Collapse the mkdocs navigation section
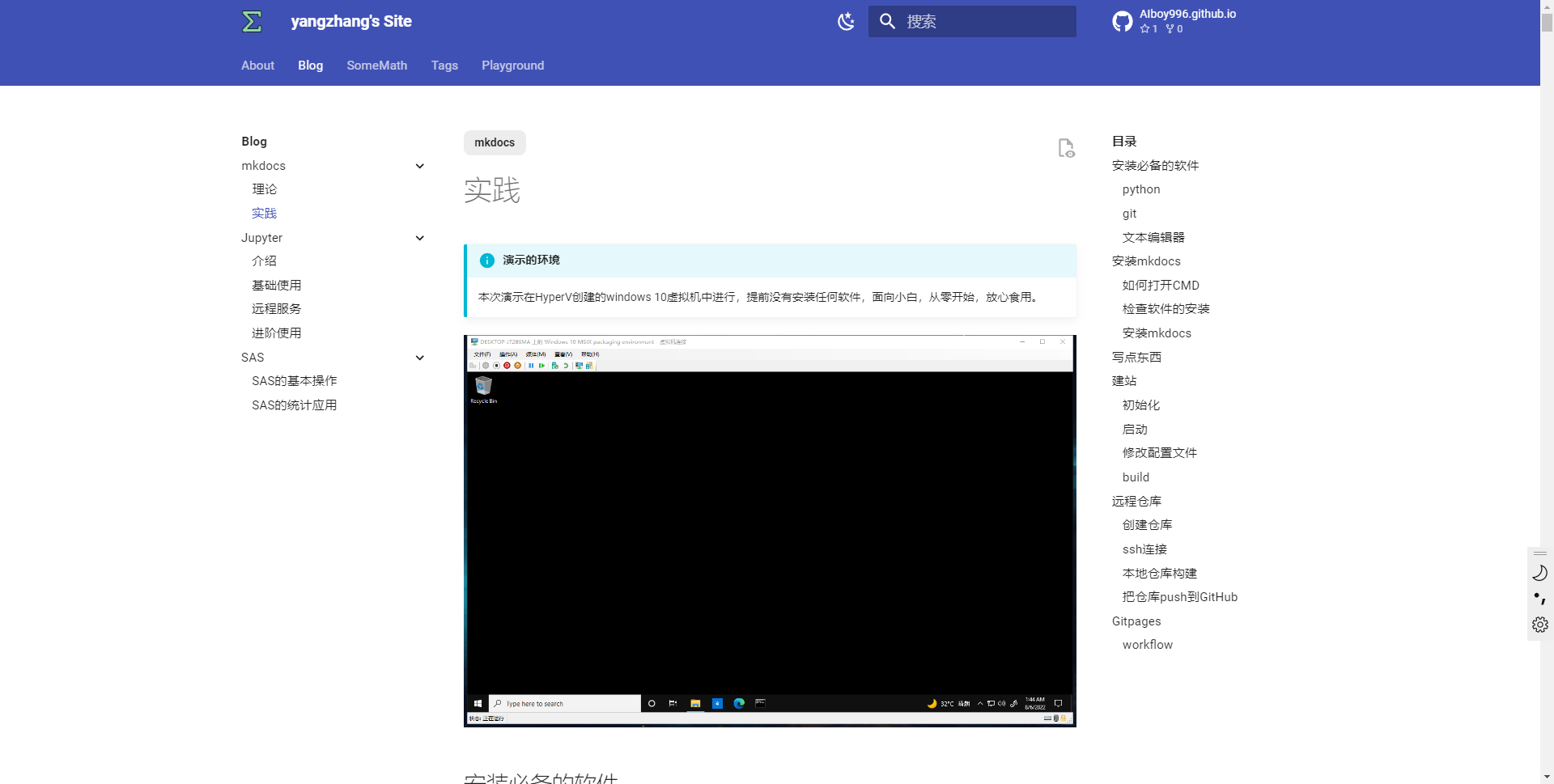Viewport: 1554px width, 784px height. (x=419, y=167)
